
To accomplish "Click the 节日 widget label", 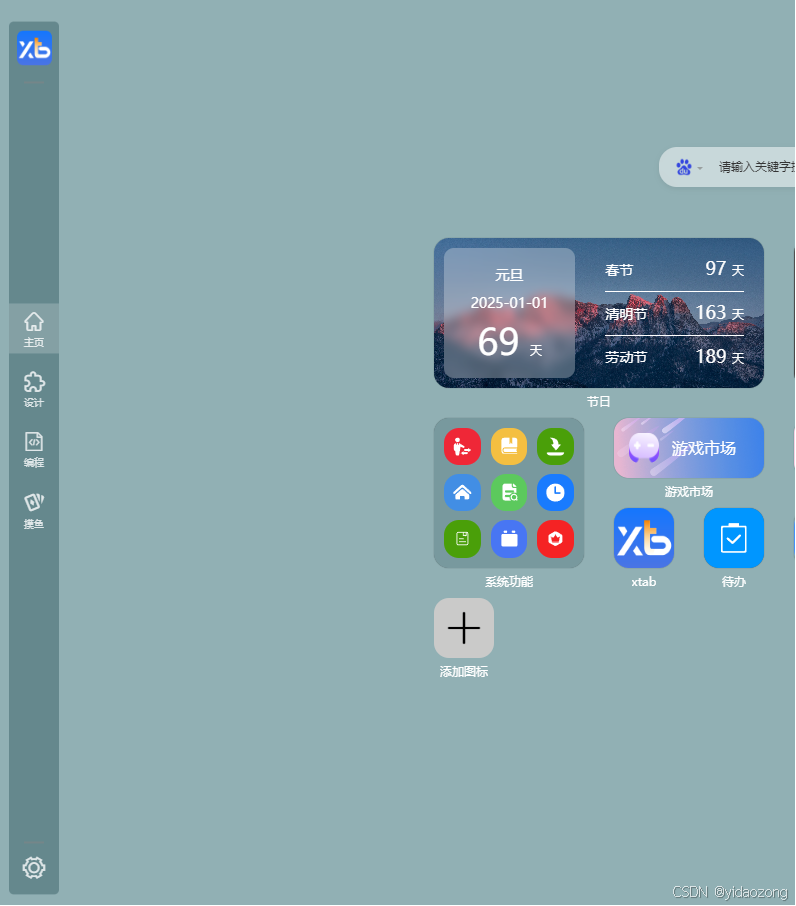I will 598,402.
